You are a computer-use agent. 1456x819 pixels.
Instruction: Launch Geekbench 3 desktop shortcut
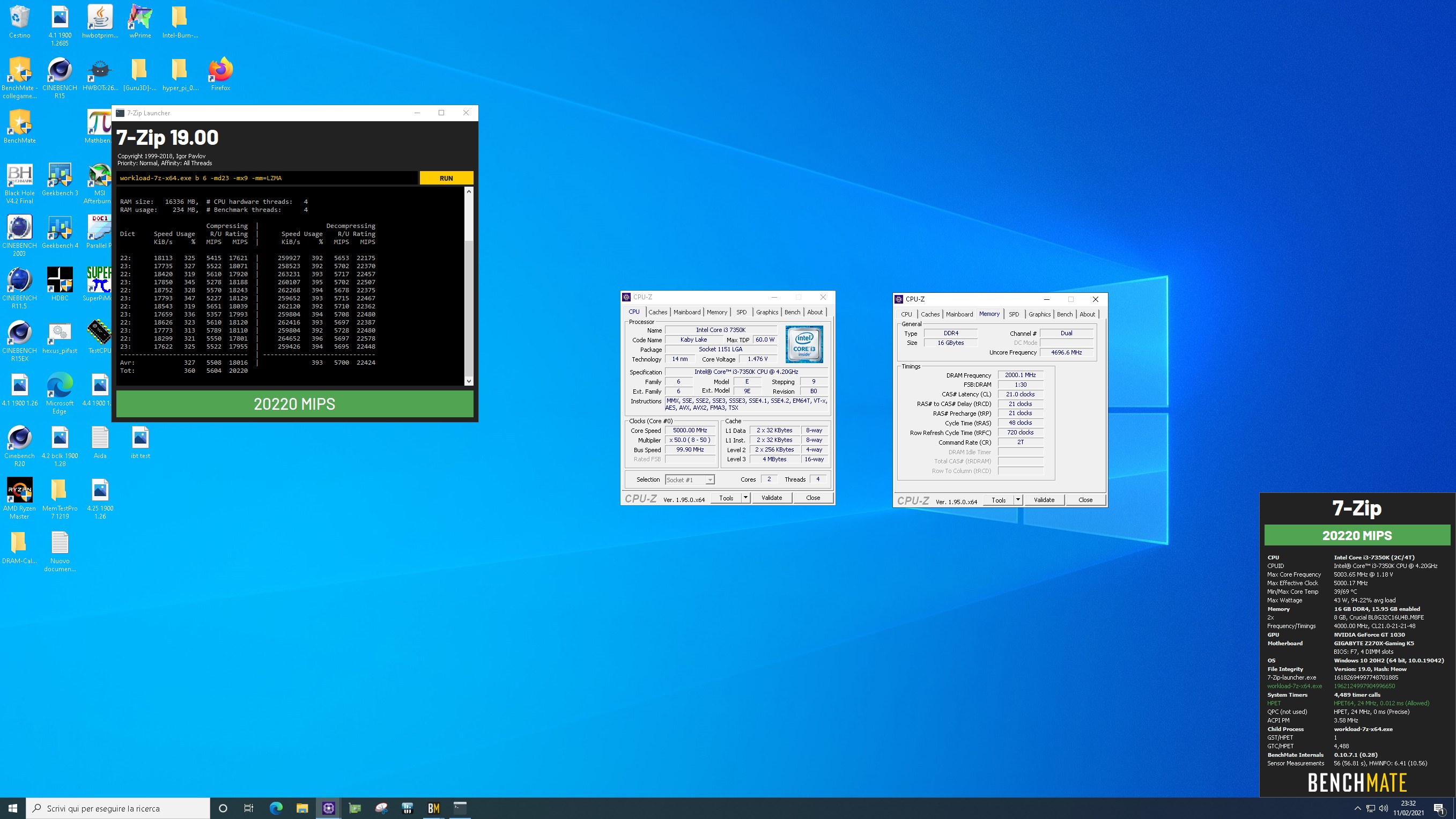(60, 180)
